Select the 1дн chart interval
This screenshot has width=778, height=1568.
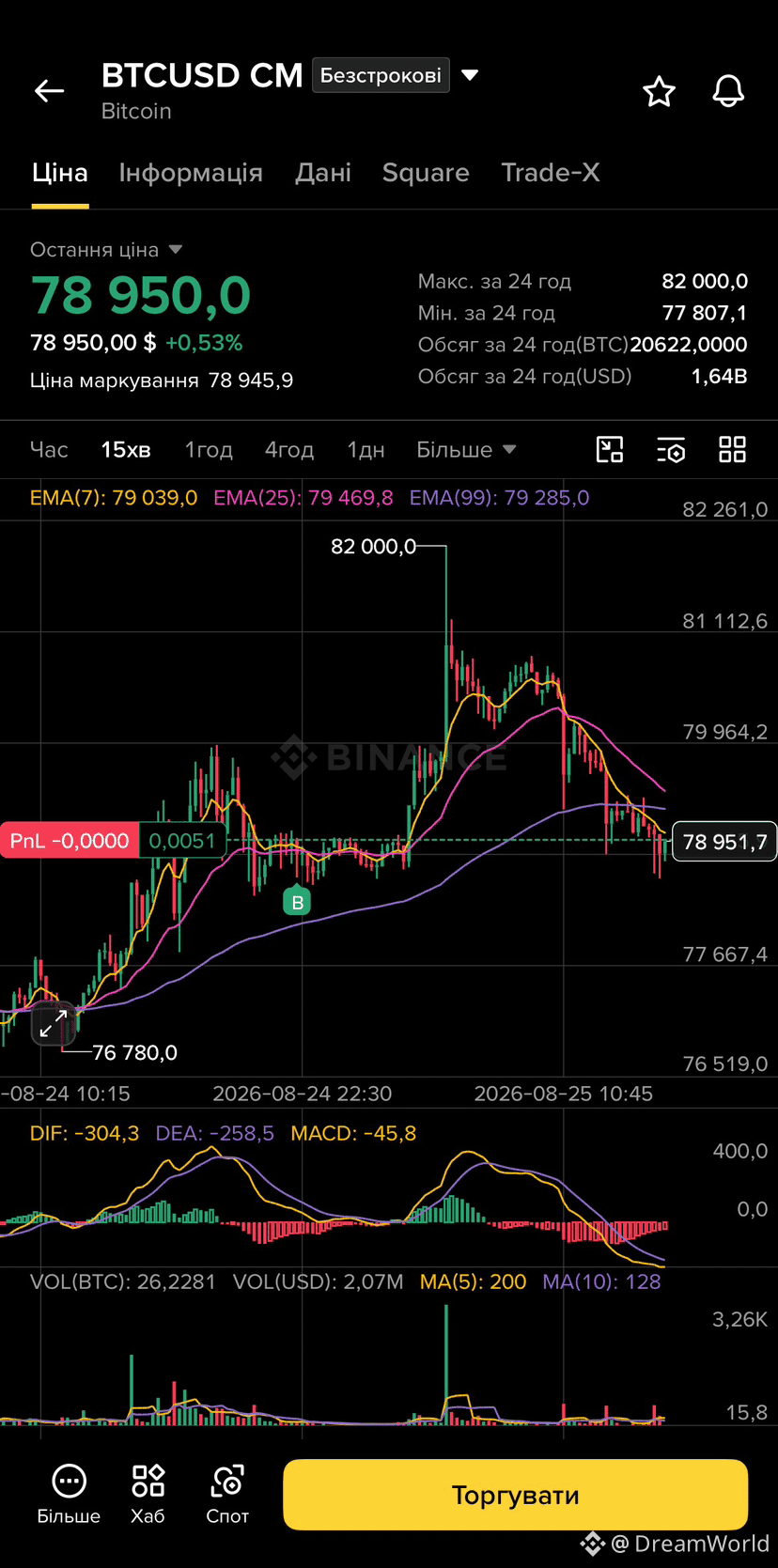click(366, 450)
